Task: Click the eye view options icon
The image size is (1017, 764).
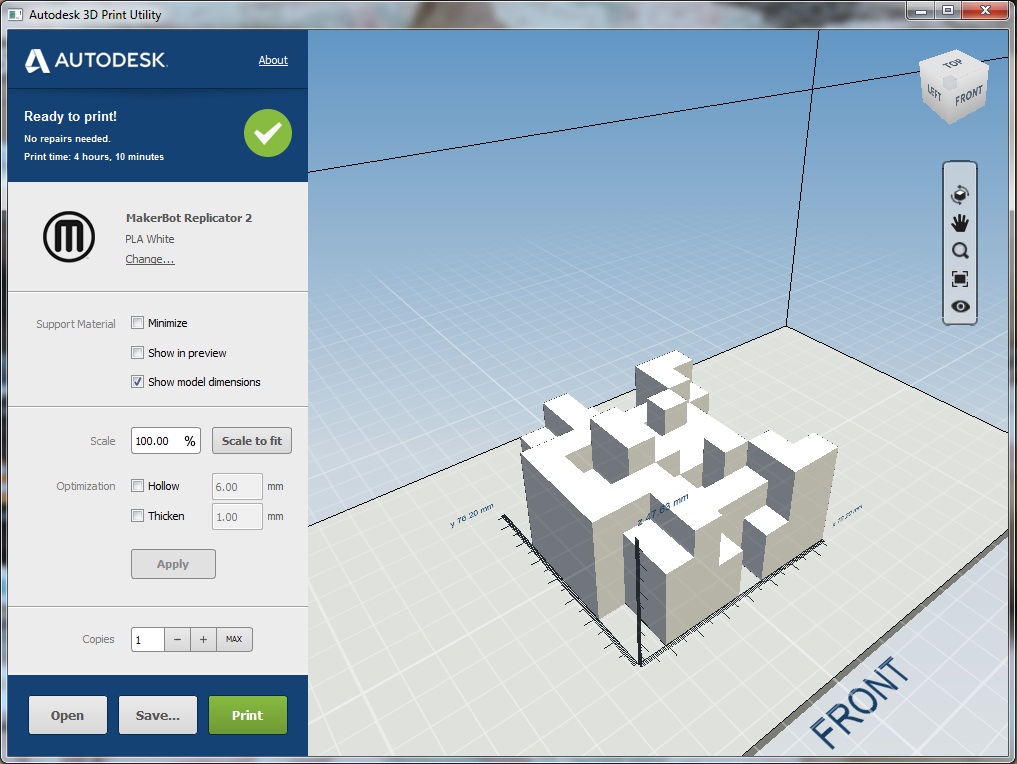Action: pyautogui.click(x=960, y=306)
